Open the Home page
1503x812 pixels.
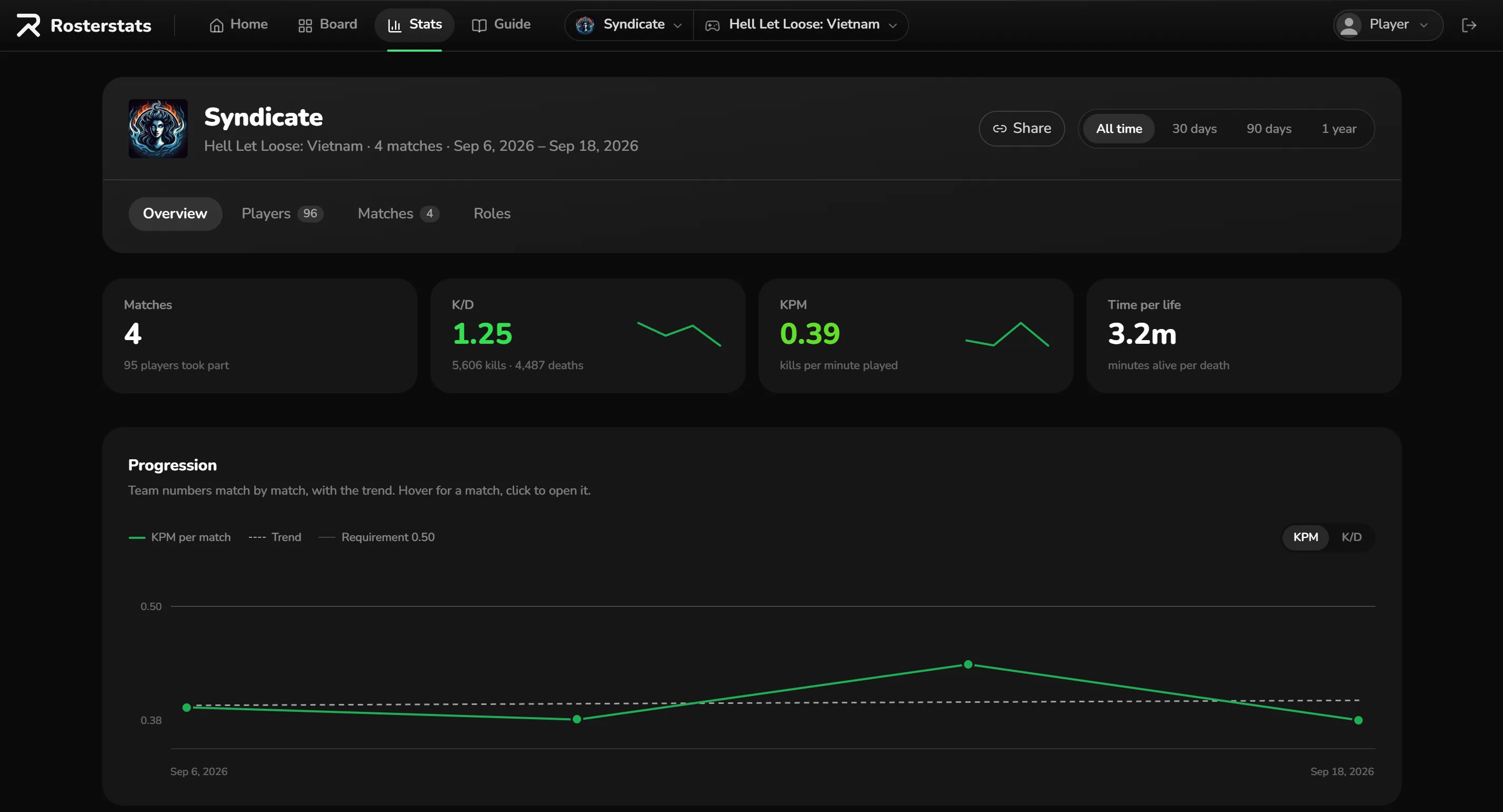[x=238, y=24]
